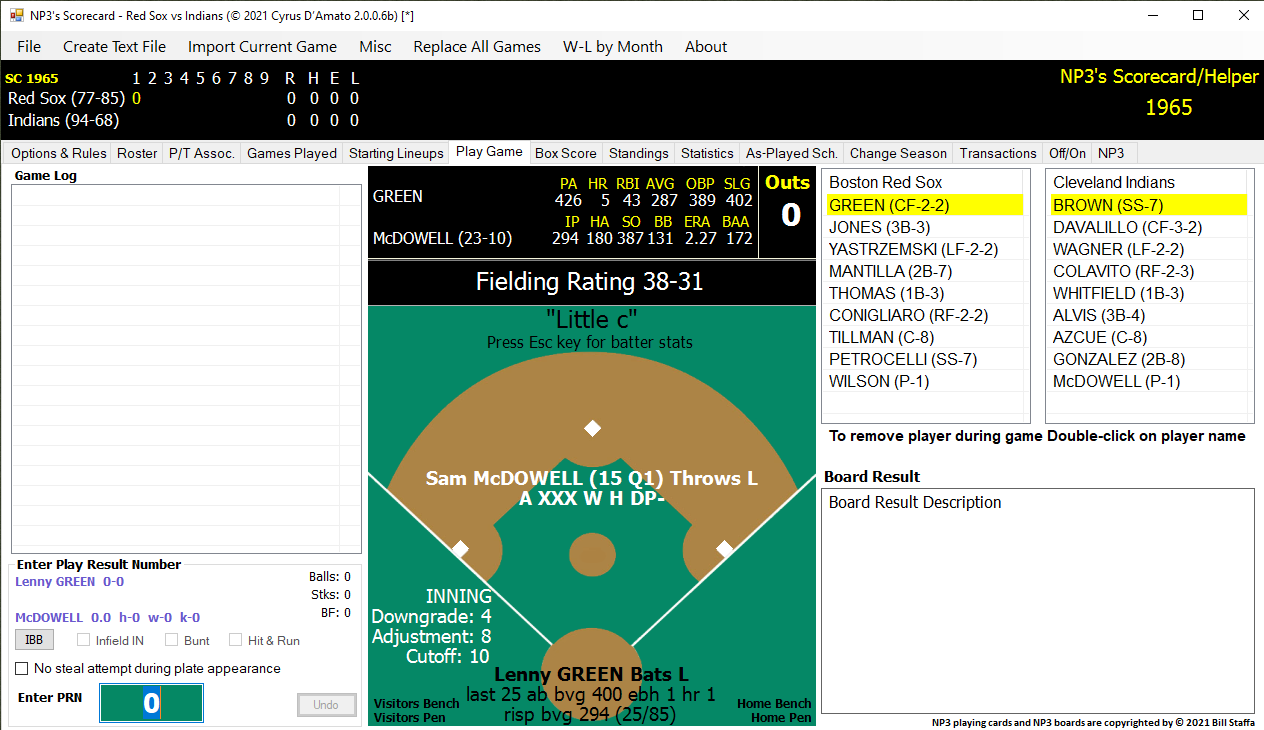Click the Enter PRN input box

(151, 703)
